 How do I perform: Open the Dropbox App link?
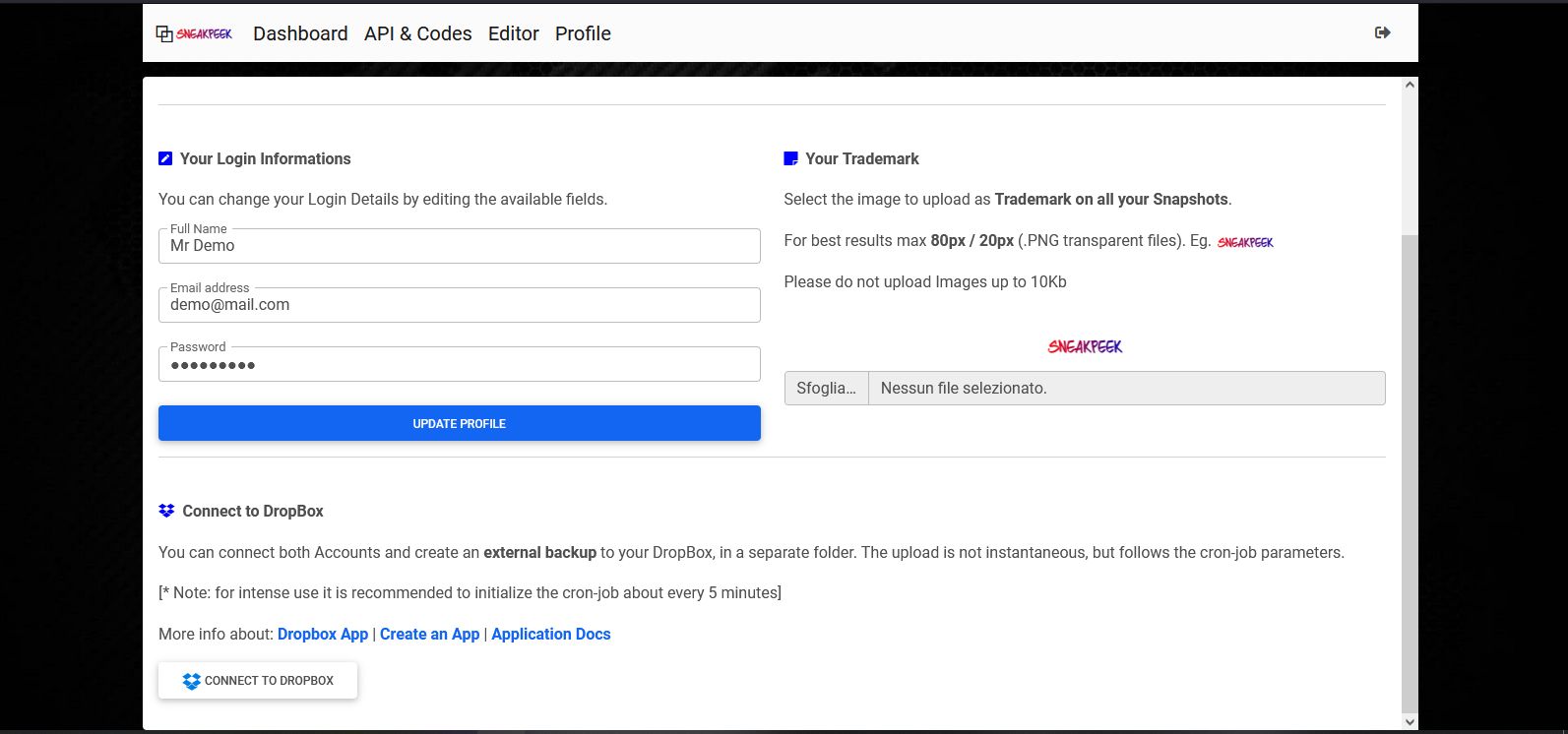(323, 634)
